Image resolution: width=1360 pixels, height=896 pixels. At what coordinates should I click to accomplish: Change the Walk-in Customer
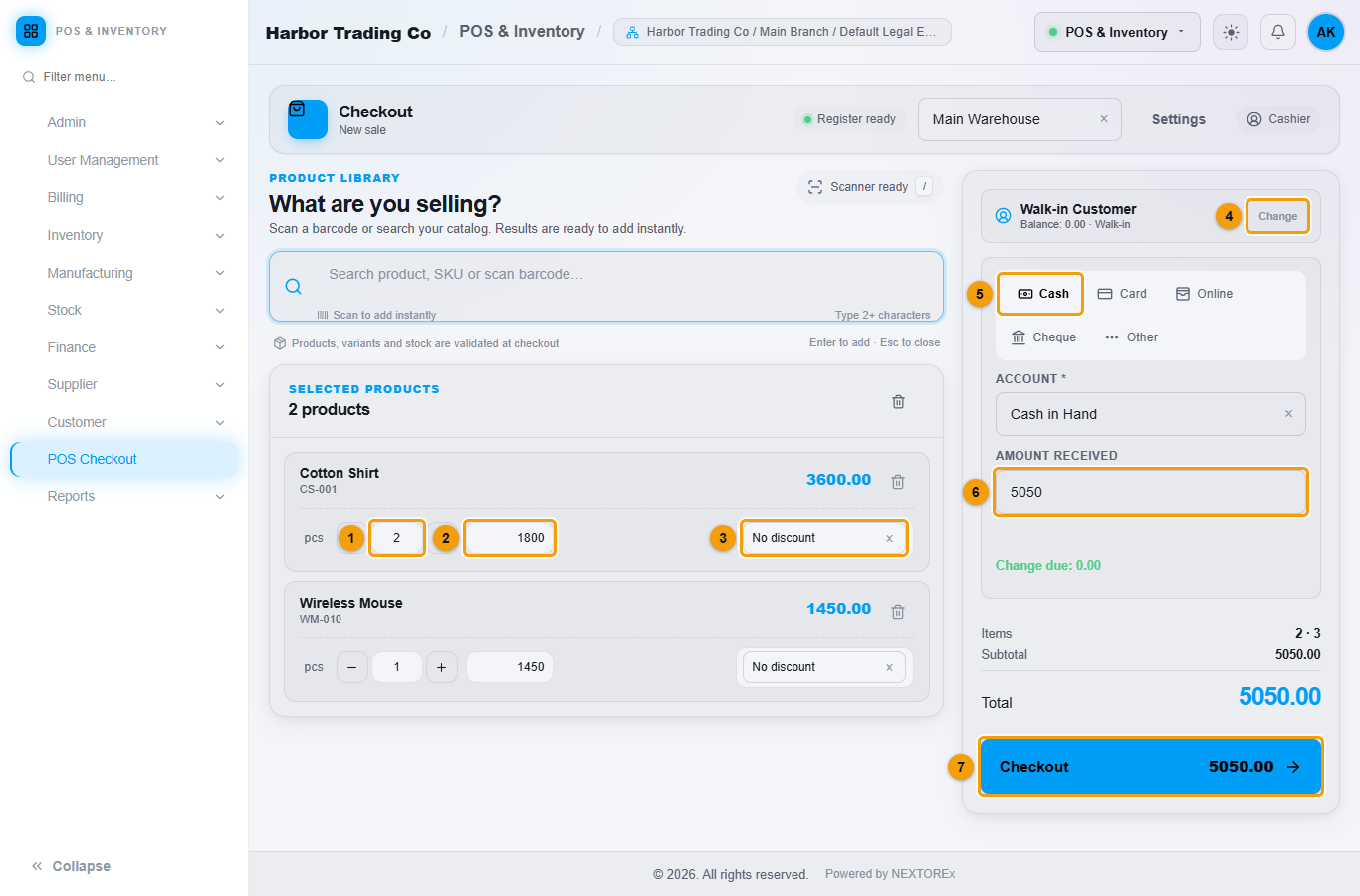1277,216
